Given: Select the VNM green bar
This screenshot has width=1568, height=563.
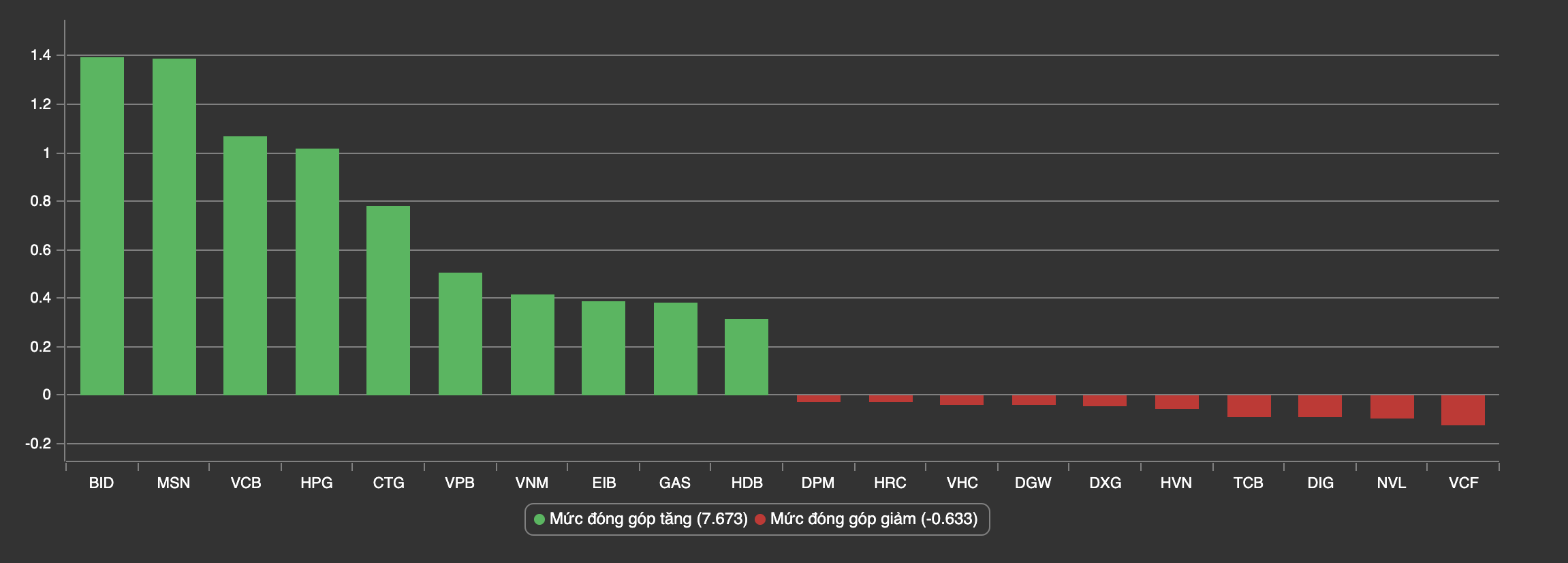Looking at the screenshot, I should [x=533, y=344].
